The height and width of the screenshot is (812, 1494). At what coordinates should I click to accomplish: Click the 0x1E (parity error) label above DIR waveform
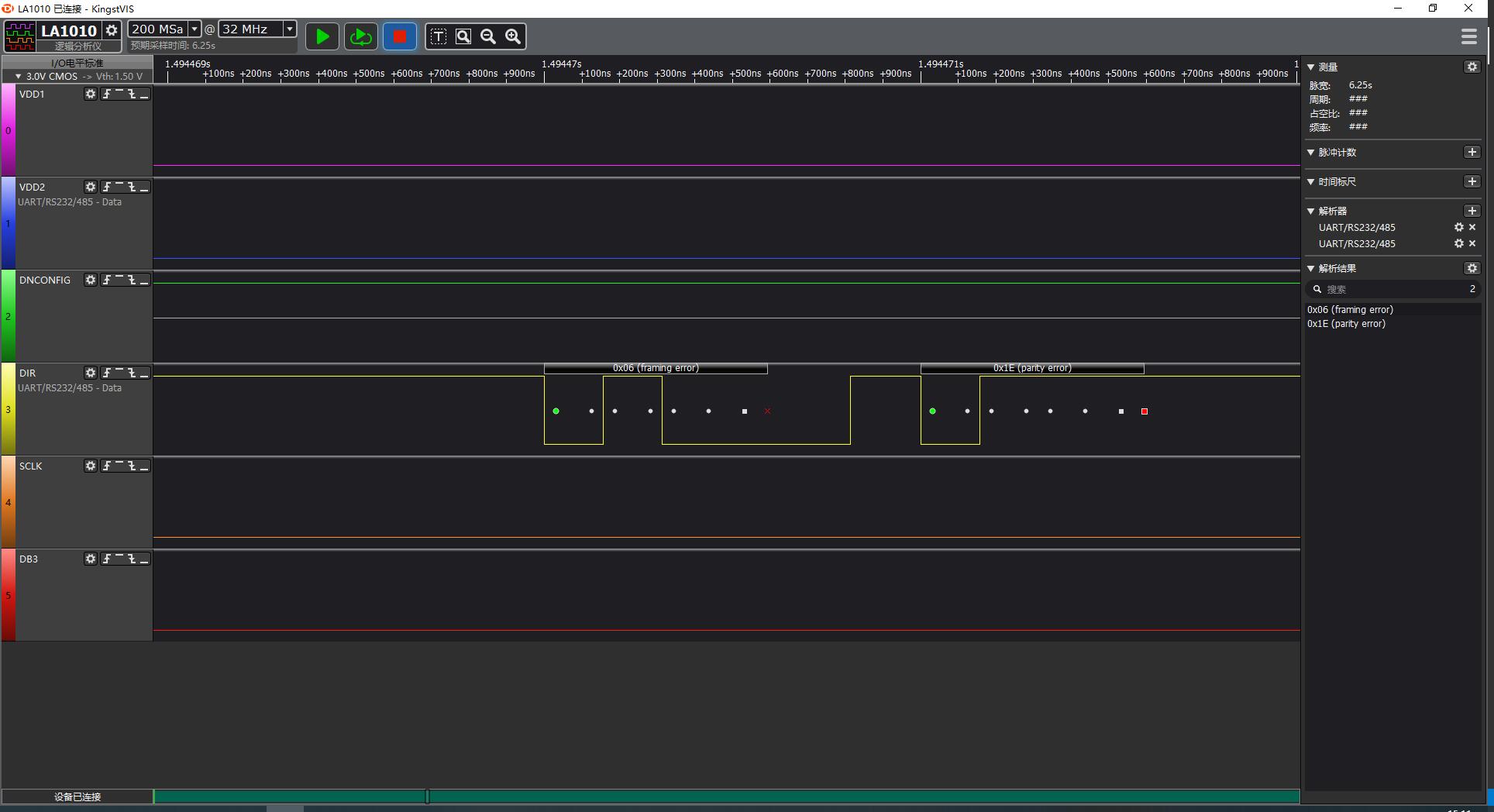[1032, 368]
